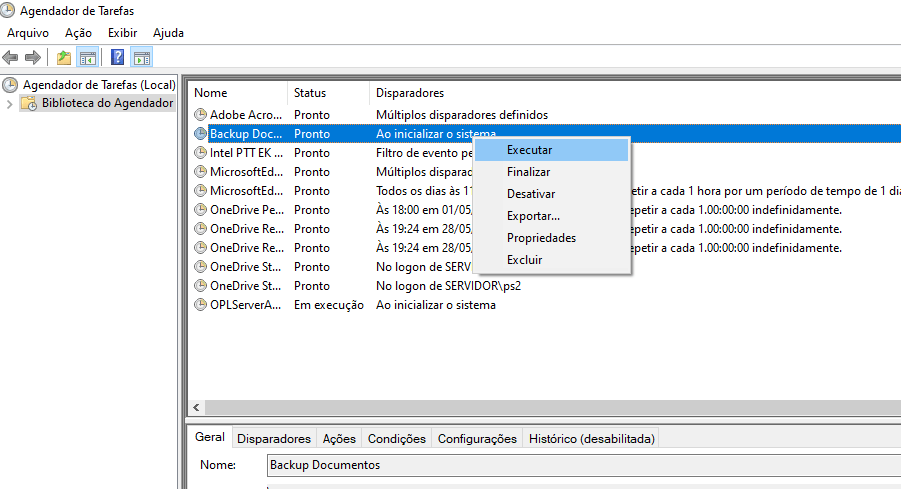Viewport: 901px width, 489px height.
Task: Click the Backup Doc... task name
Action: coord(246,134)
